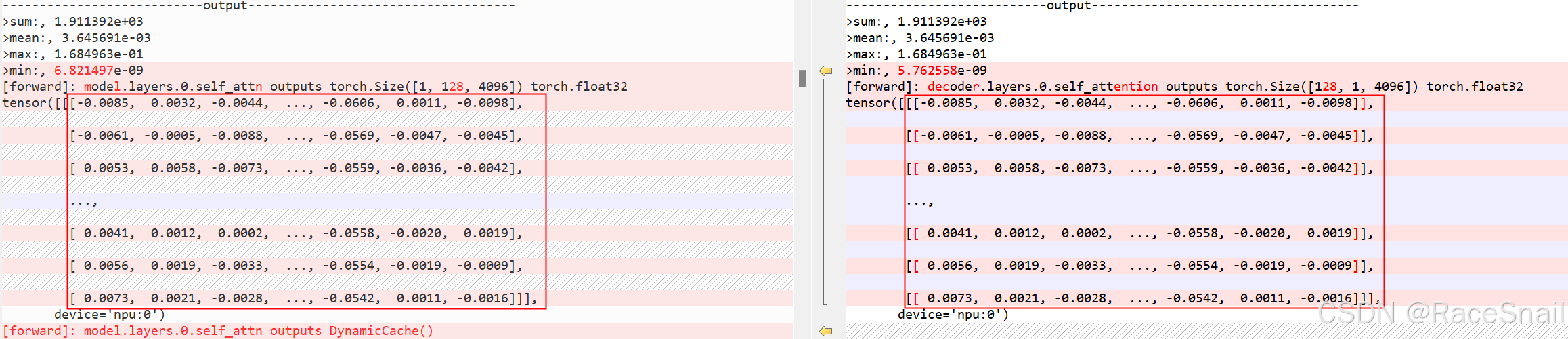Click the left pane ellipsis '...,' row
1568x339 pixels.
pyautogui.click(x=84, y=201)
